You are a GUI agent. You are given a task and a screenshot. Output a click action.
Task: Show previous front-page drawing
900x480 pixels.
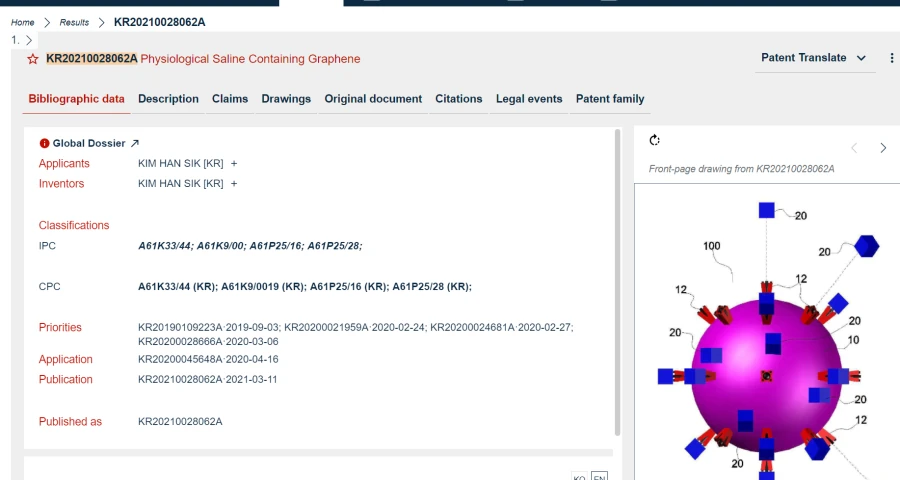click(854, 148)
